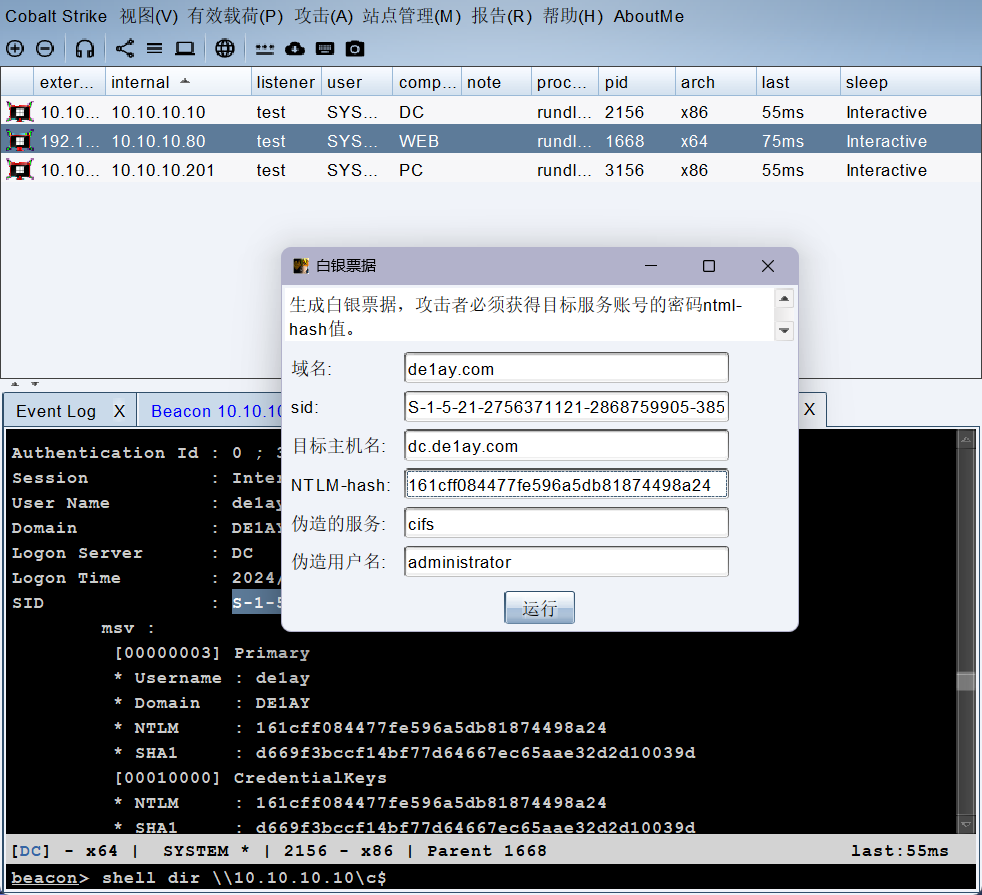Viewport: 982px width, 895px height.
Task: Close the Event Log tab
Action: pos(119,411)
